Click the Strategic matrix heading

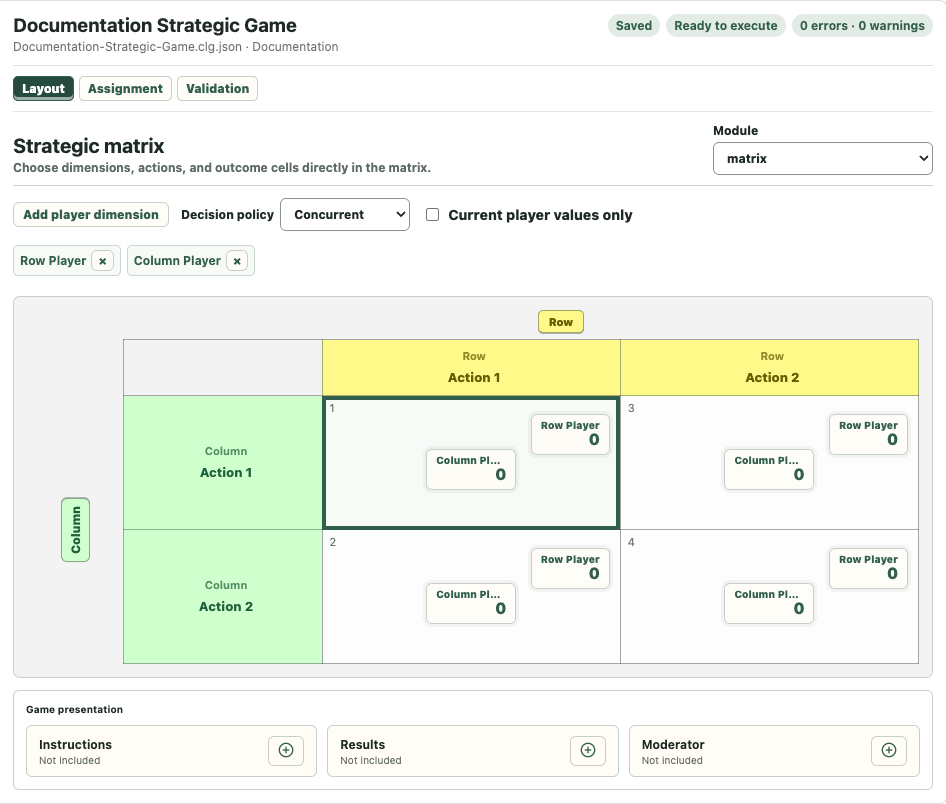89,146
